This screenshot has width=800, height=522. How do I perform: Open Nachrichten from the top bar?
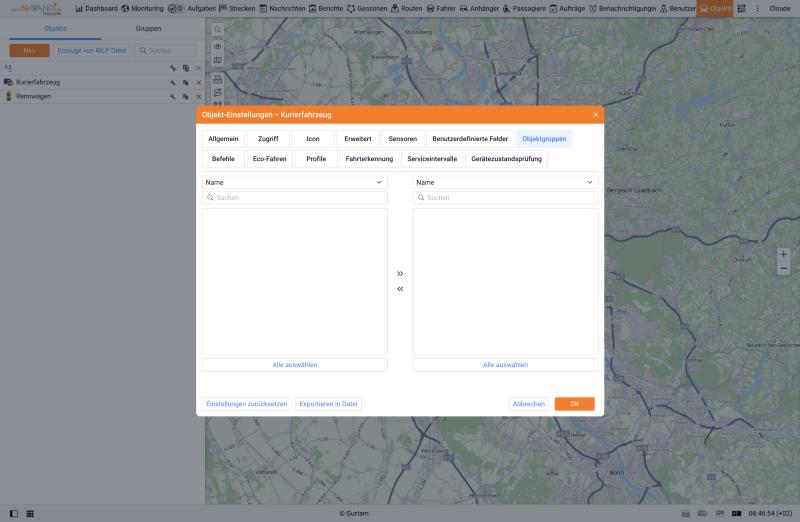[x=282, y=9]
